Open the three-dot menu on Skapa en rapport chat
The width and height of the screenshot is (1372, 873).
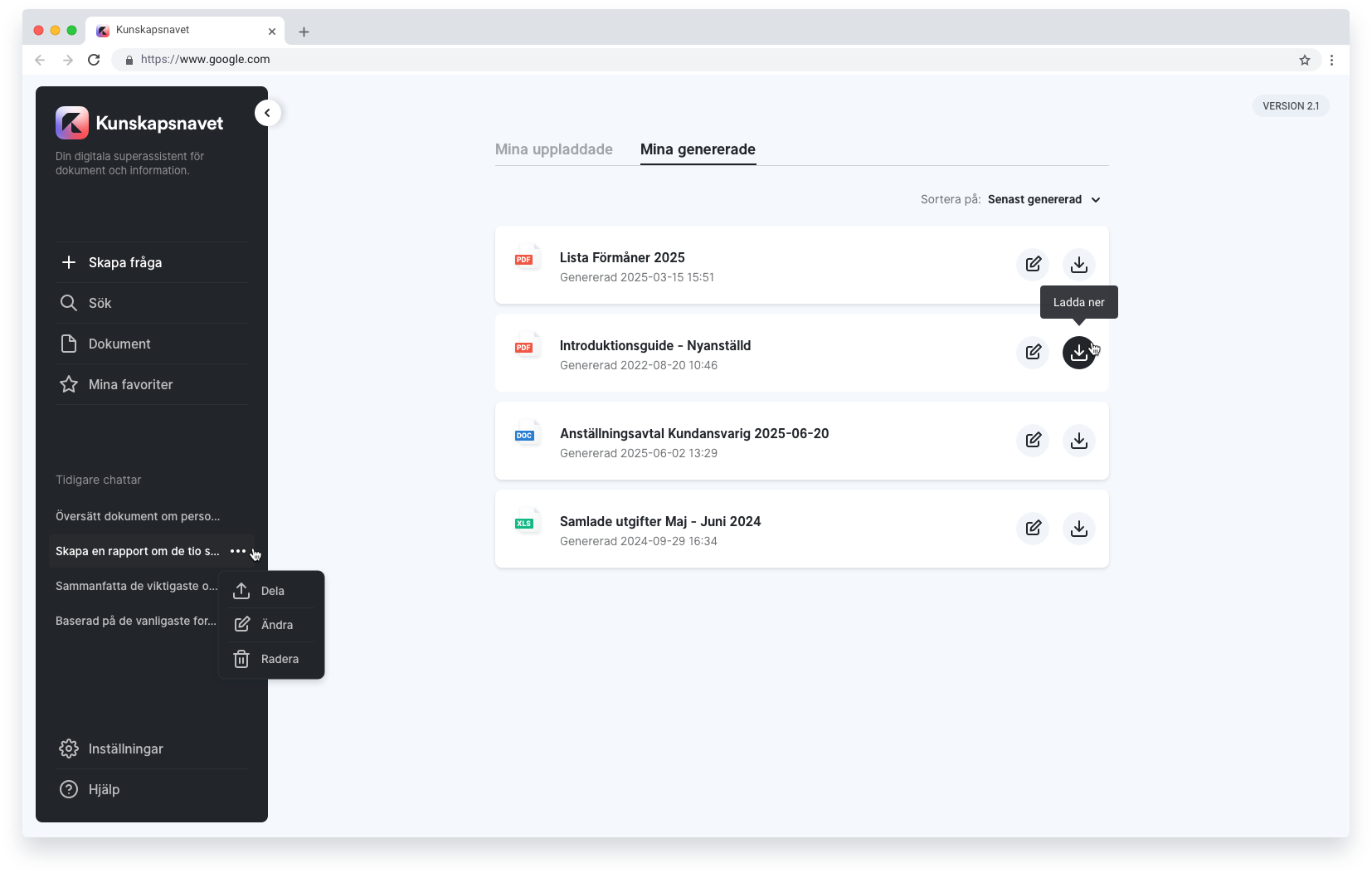238,551
